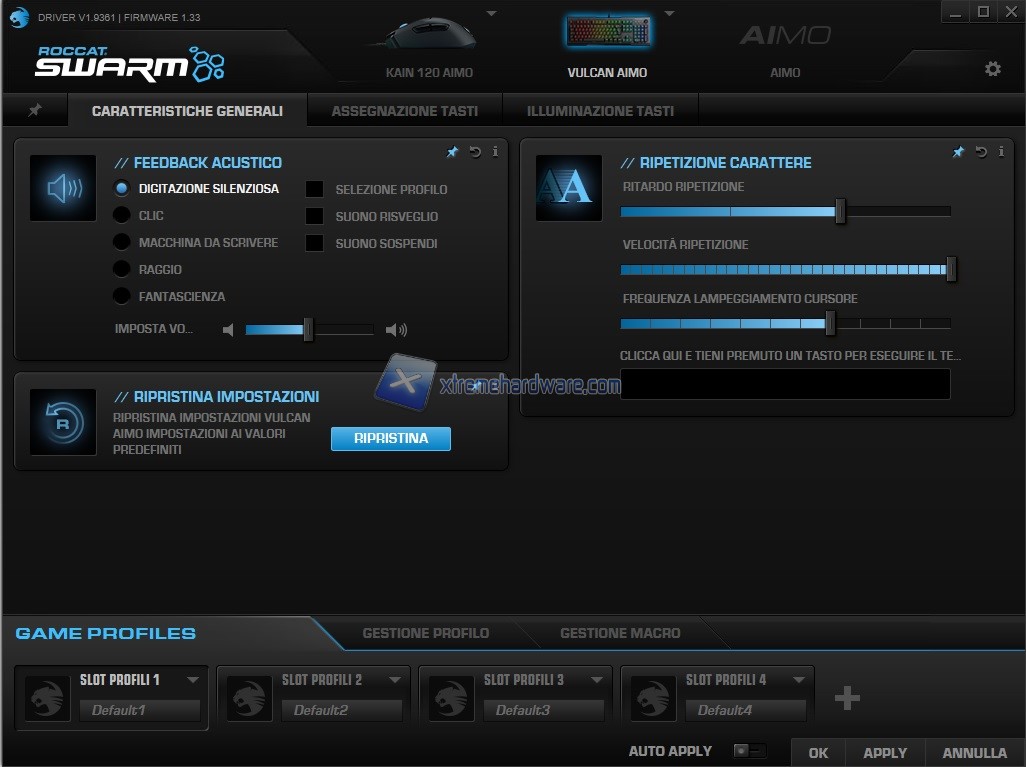
Task: Expand dropdown arrow beside Vulcan AIMO device
Action: (x=669, y=13)
